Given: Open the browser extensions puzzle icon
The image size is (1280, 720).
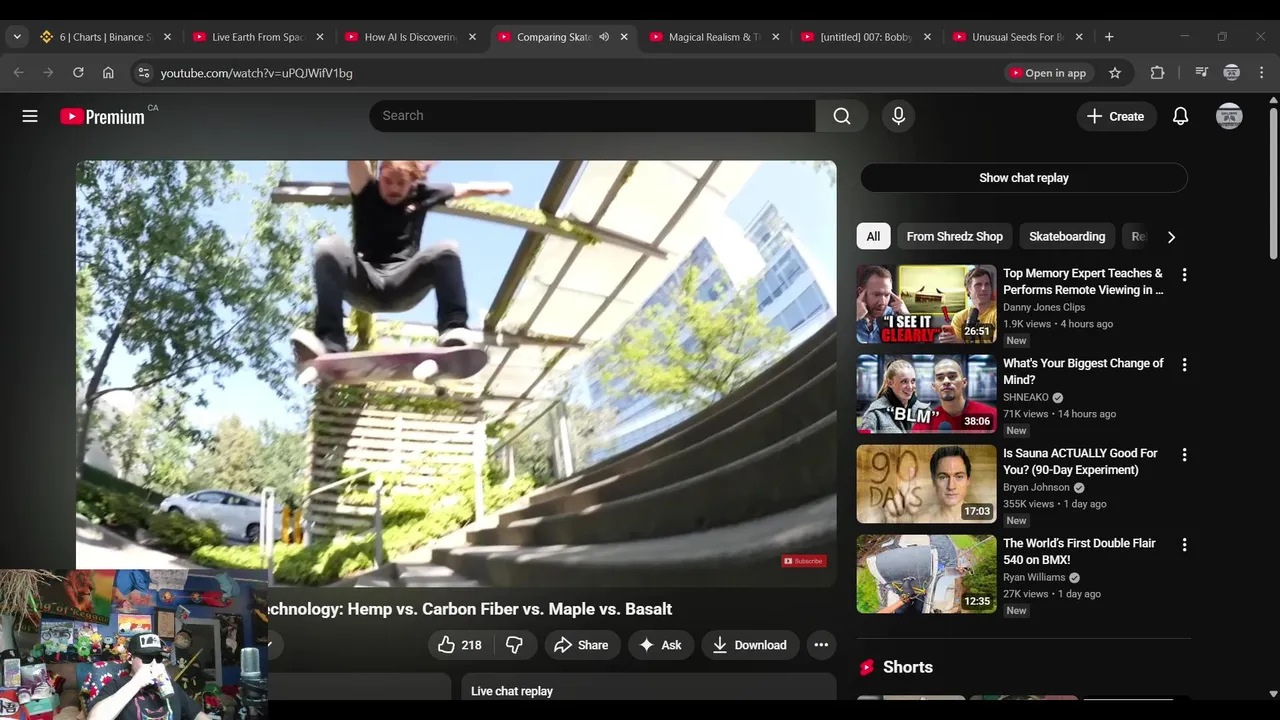Looking at the screenshot, I should pos(1157,73).
